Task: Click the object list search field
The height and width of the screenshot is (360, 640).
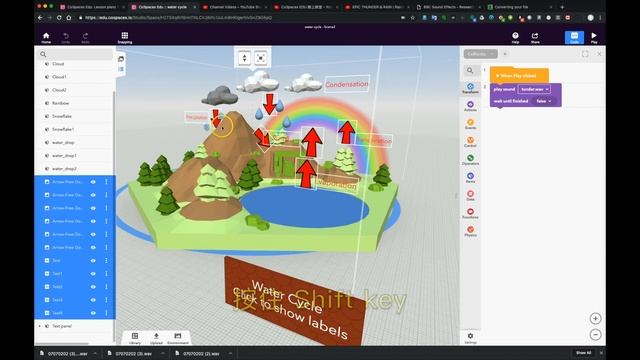Action: [74, 54]
